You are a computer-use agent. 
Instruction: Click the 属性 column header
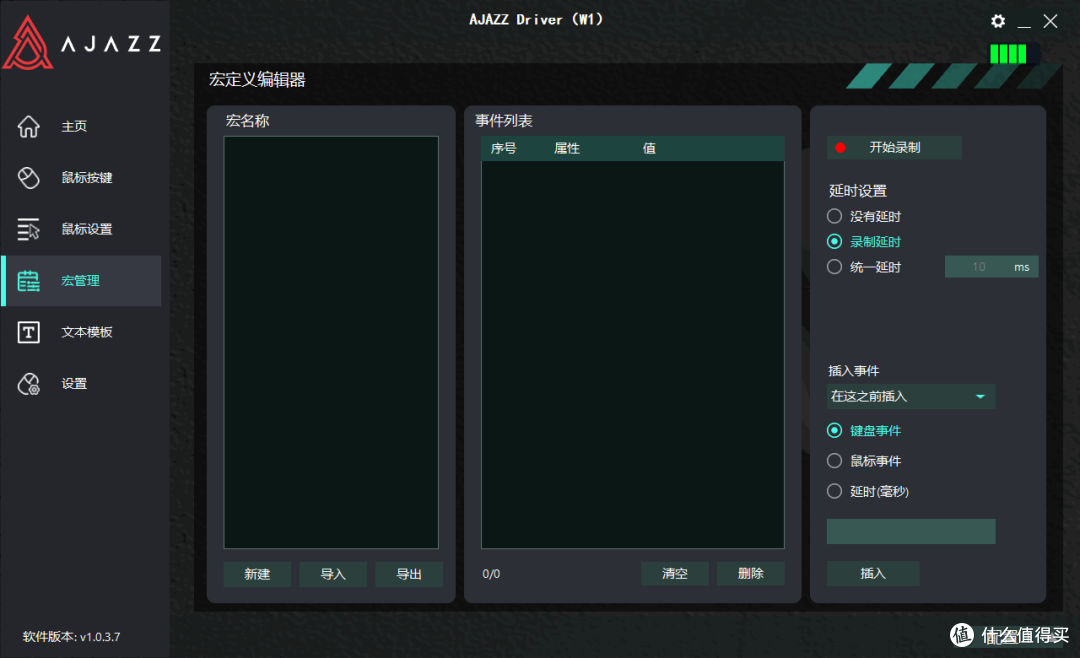click(567, 148)
